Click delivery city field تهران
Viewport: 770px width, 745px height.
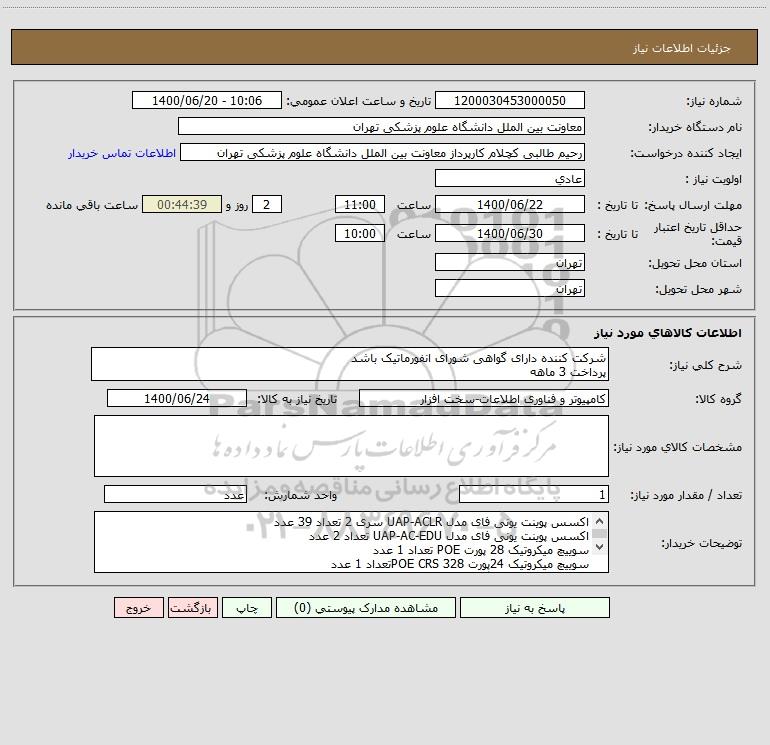(x=510, y=288)
